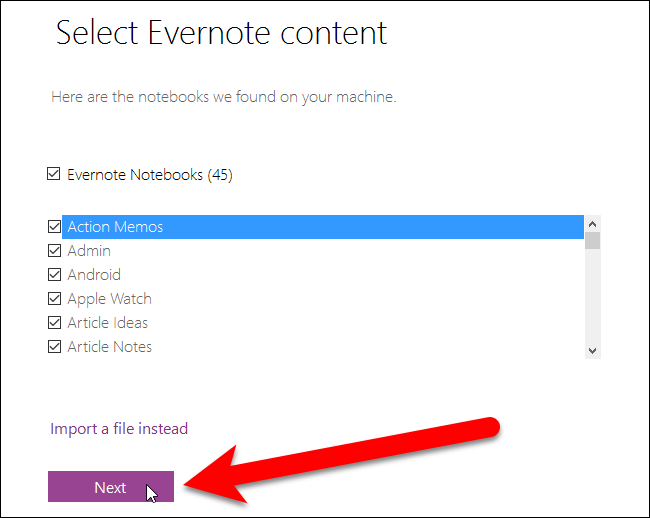Image resolution: width=650 pixels, height=518 pixels.
Task: Select the Action Memos list row
Action: coord(320,227)
